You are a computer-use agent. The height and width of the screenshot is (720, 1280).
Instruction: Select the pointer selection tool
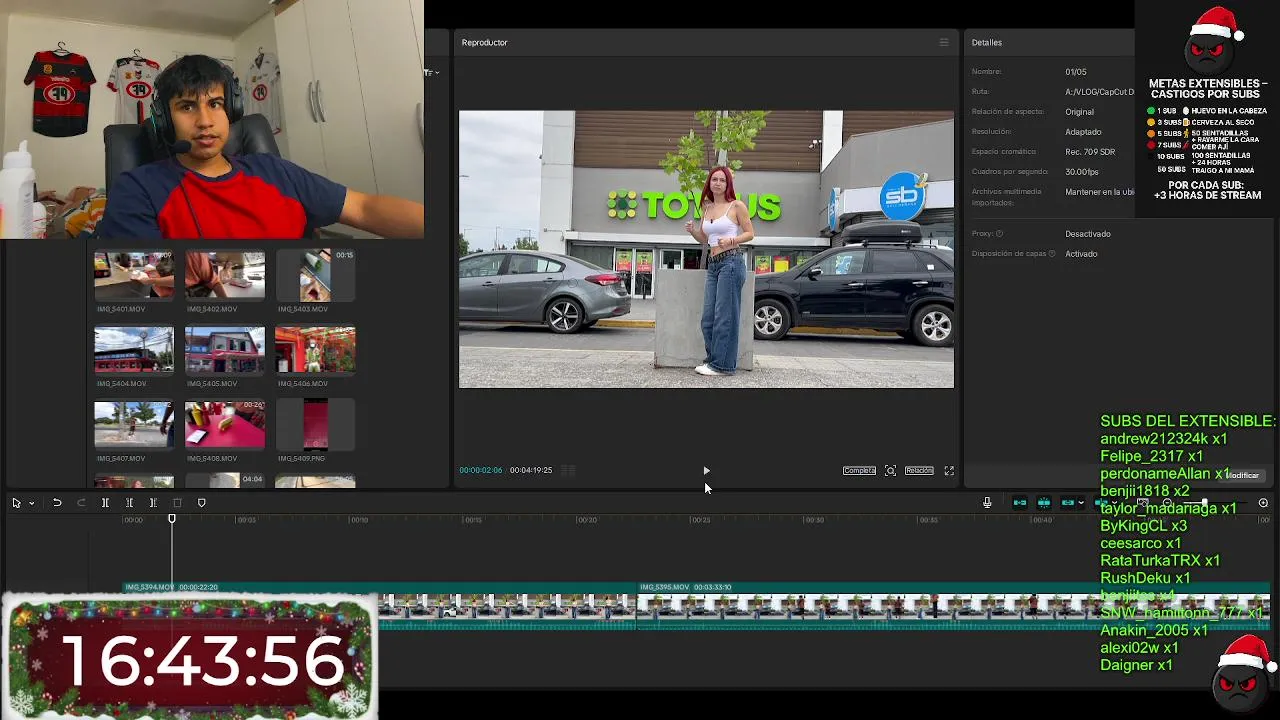pos(16,503)
